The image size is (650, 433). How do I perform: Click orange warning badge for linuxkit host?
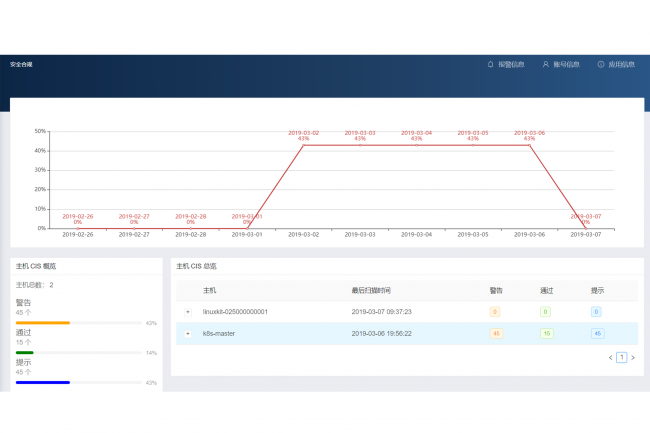496,312
